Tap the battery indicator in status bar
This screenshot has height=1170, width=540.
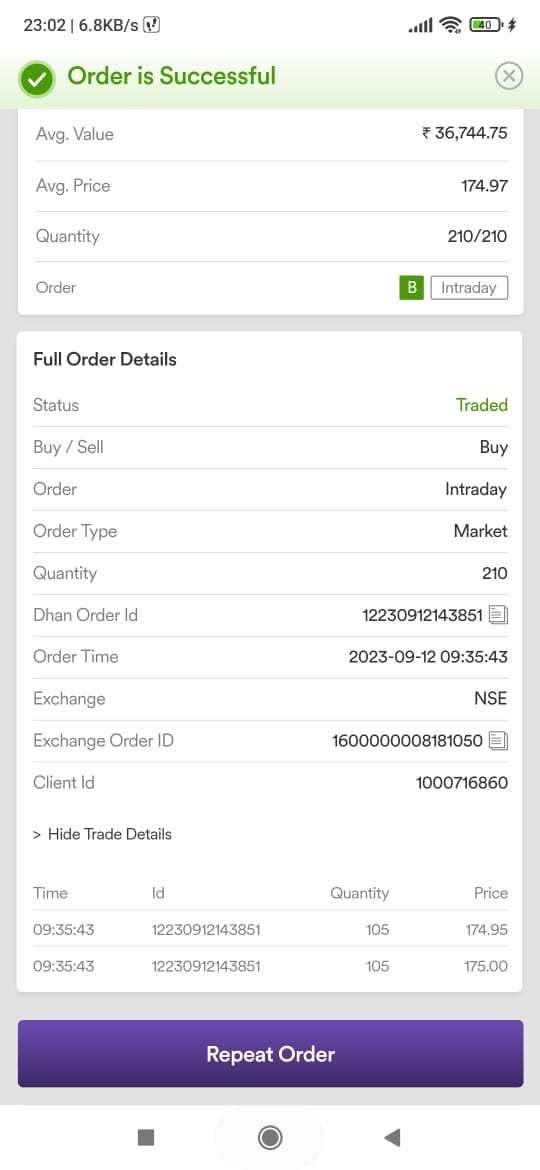point(488,25)
